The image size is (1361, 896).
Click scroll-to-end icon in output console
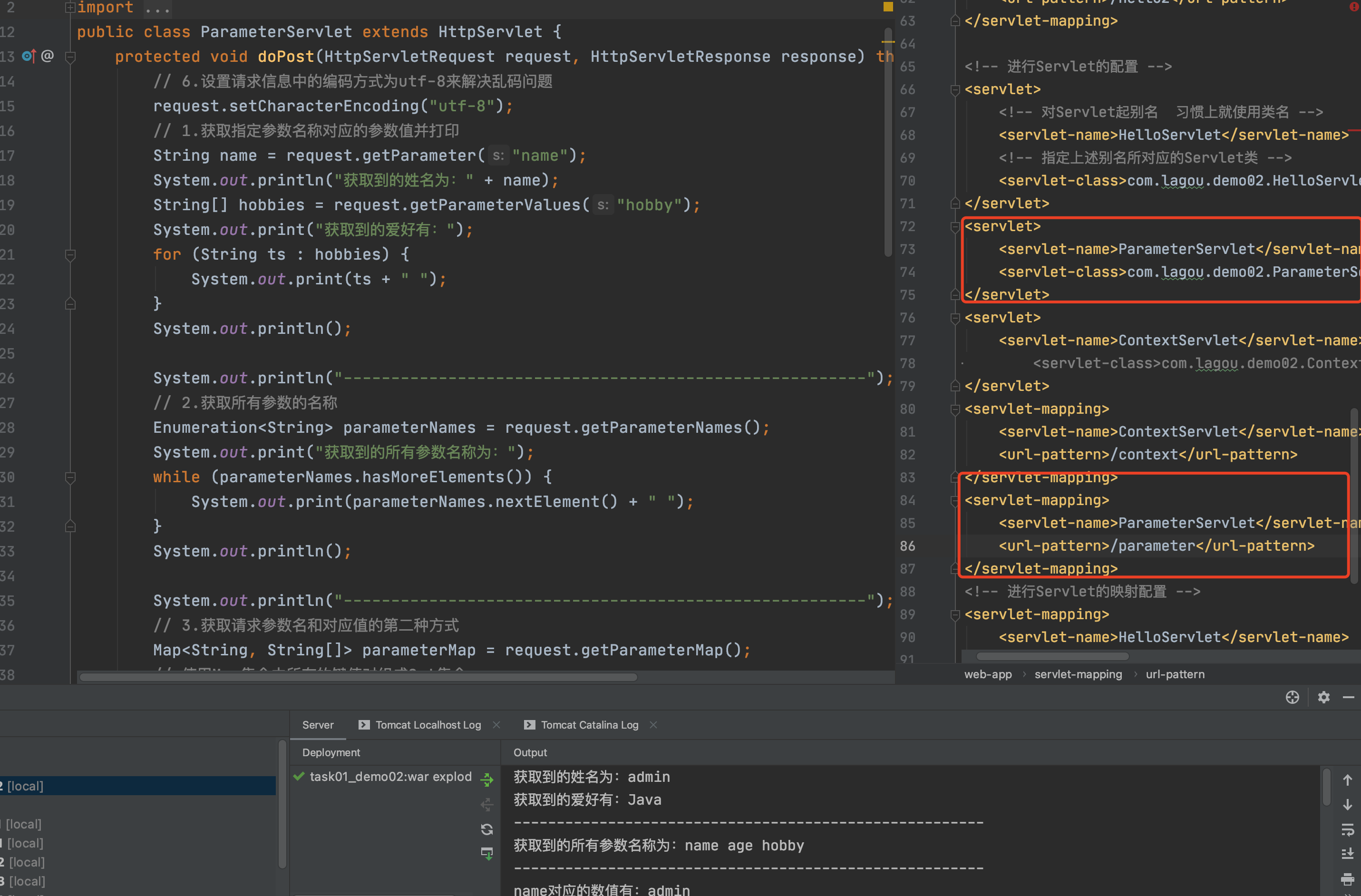click(1347, 854)
